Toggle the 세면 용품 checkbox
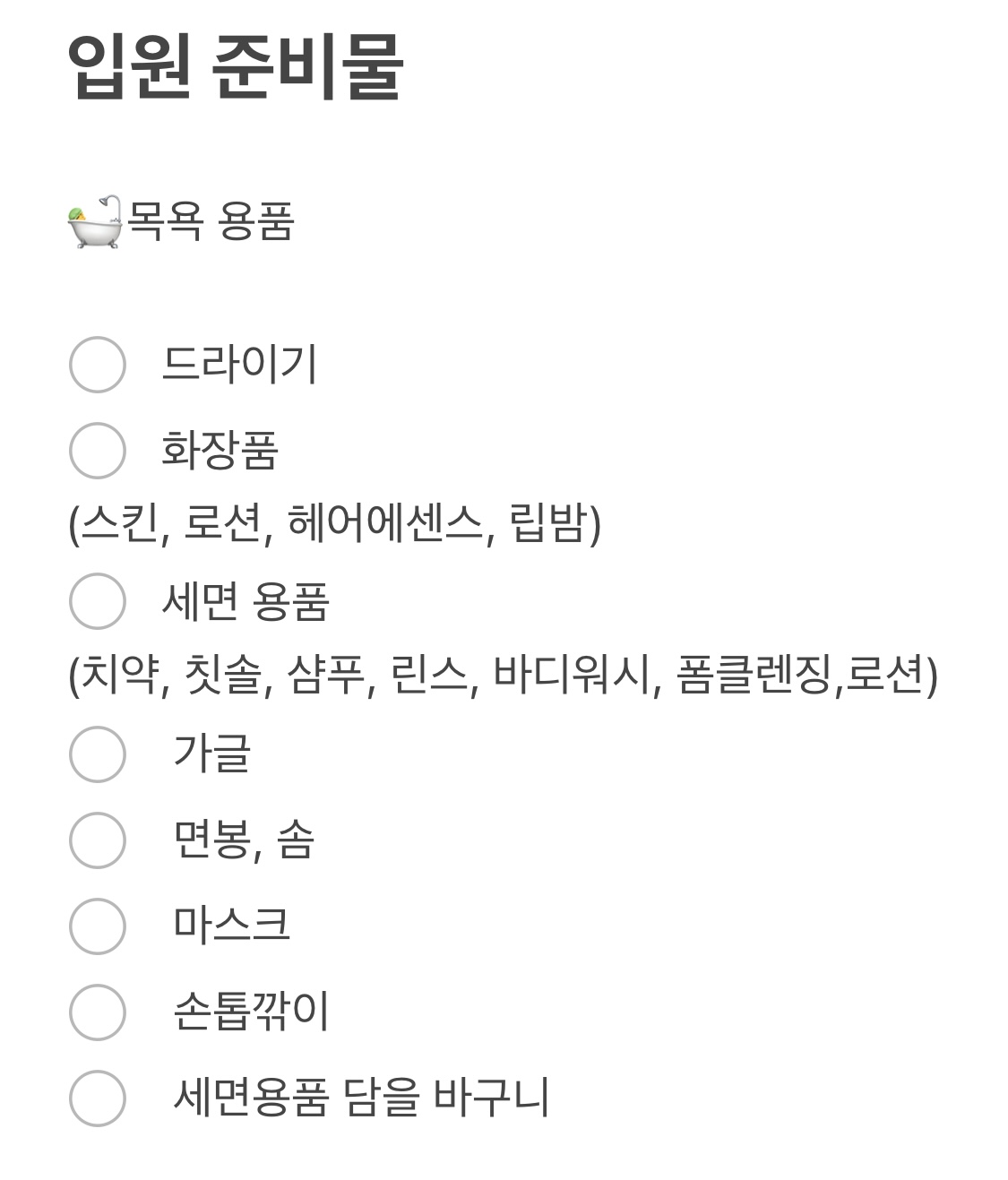Image resolution: width=1008 pixels, height=1180 pixels. [97, 601]
